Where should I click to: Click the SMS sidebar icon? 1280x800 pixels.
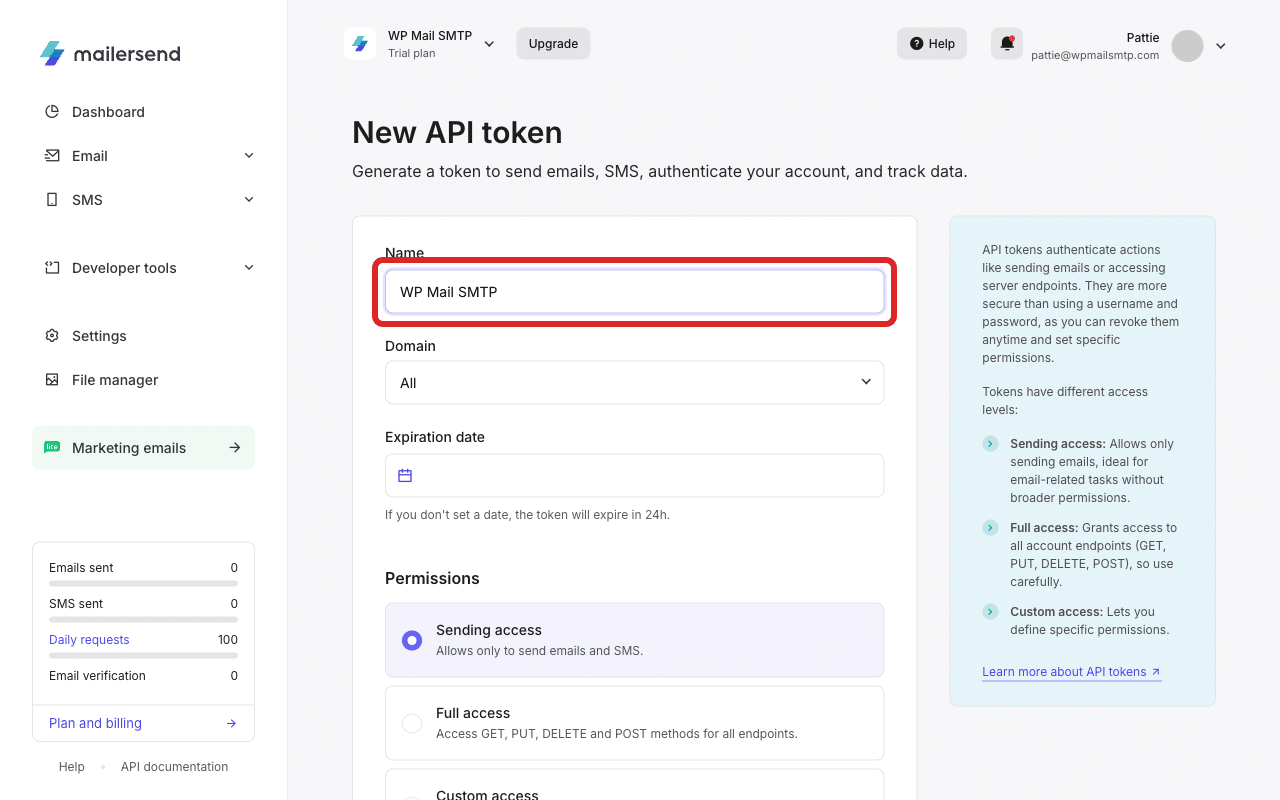point(51,199)
